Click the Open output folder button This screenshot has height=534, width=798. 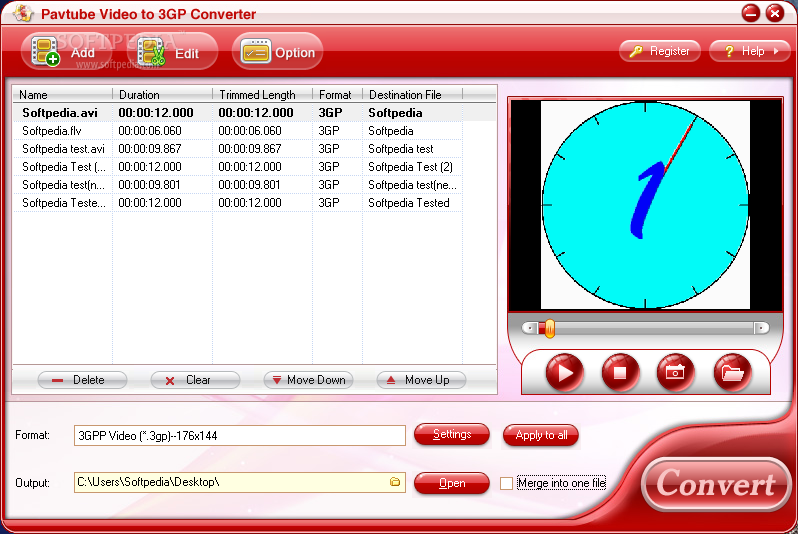[x=452, y=483]
